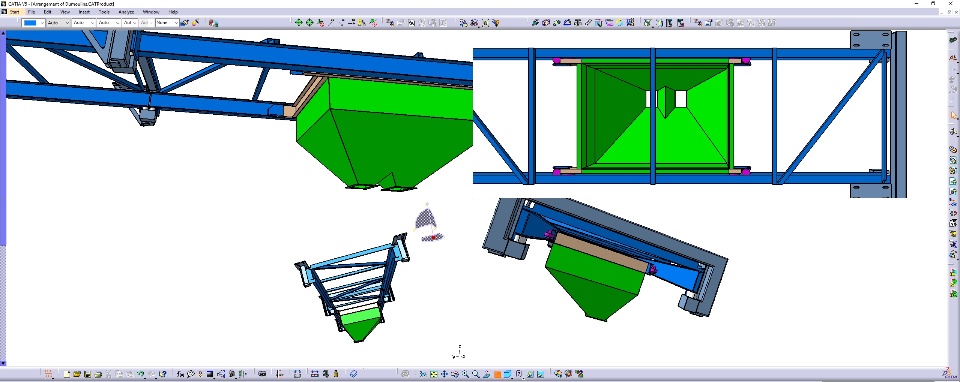Click the Pan four-arrow view icon
The height and width of the screenshot is (382, 960).
click(x=444, y=374)
